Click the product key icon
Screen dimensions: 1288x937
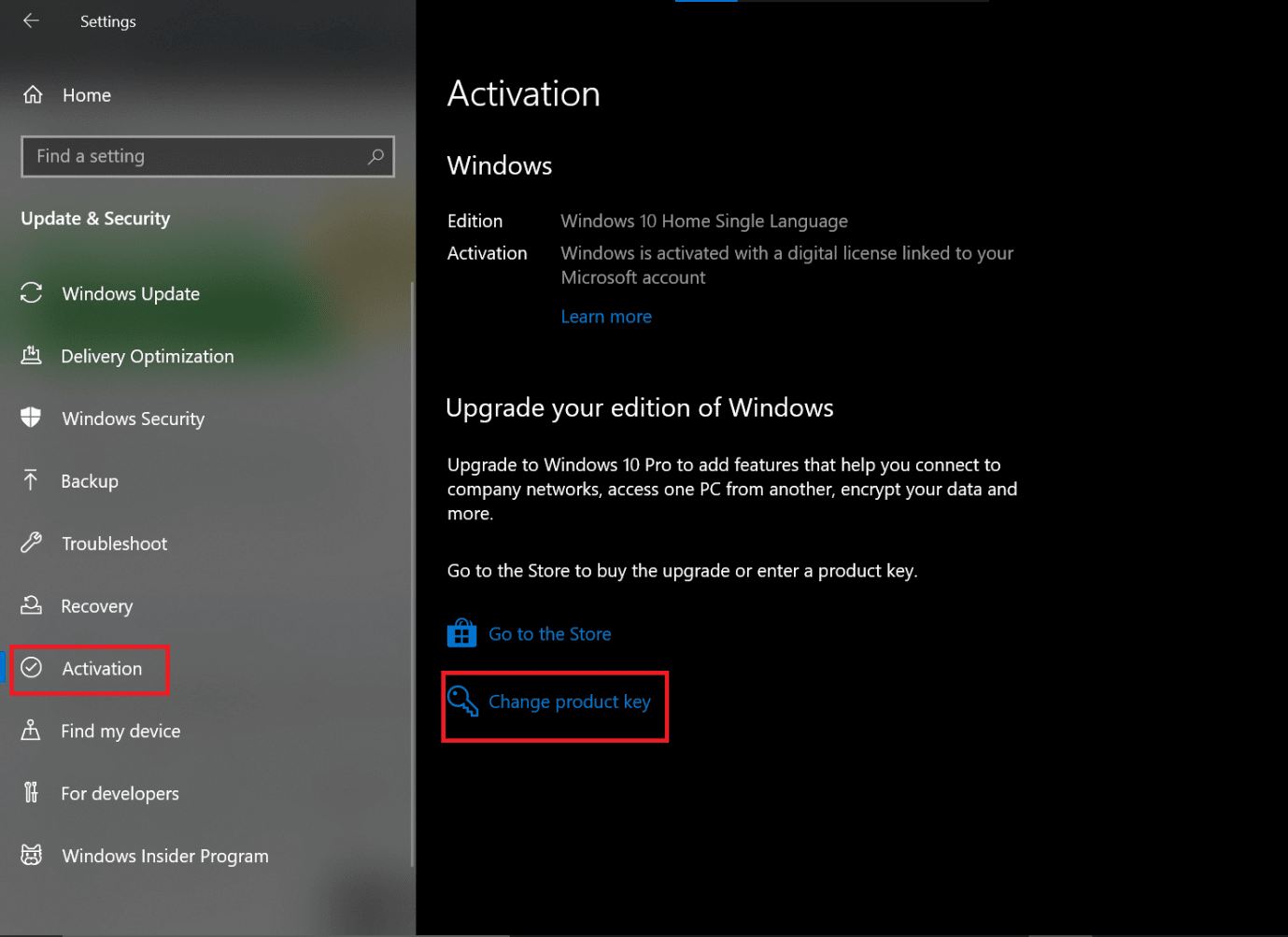click(x=462, y=701)
